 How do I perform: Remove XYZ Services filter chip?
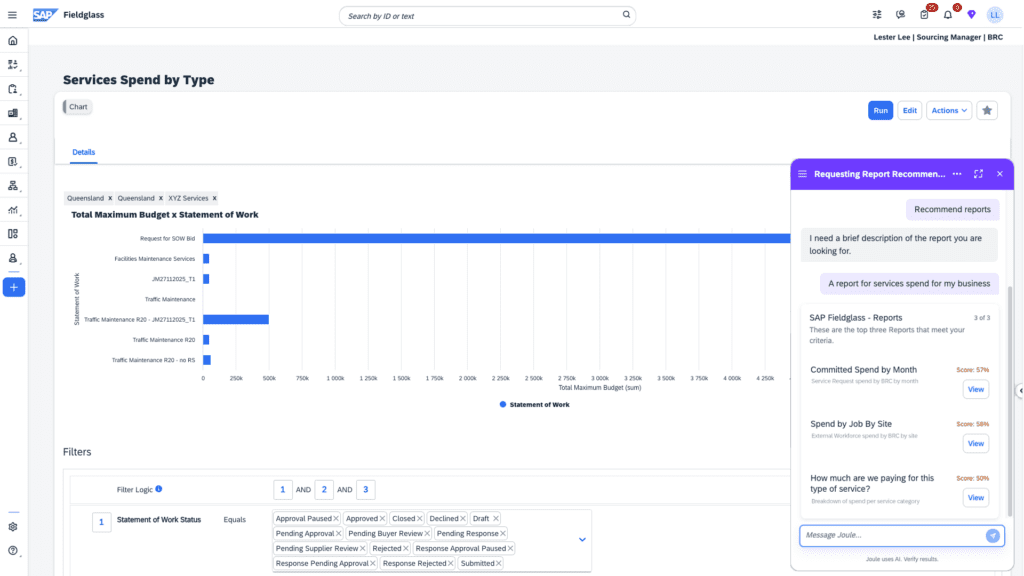click(x=214, y=198)
